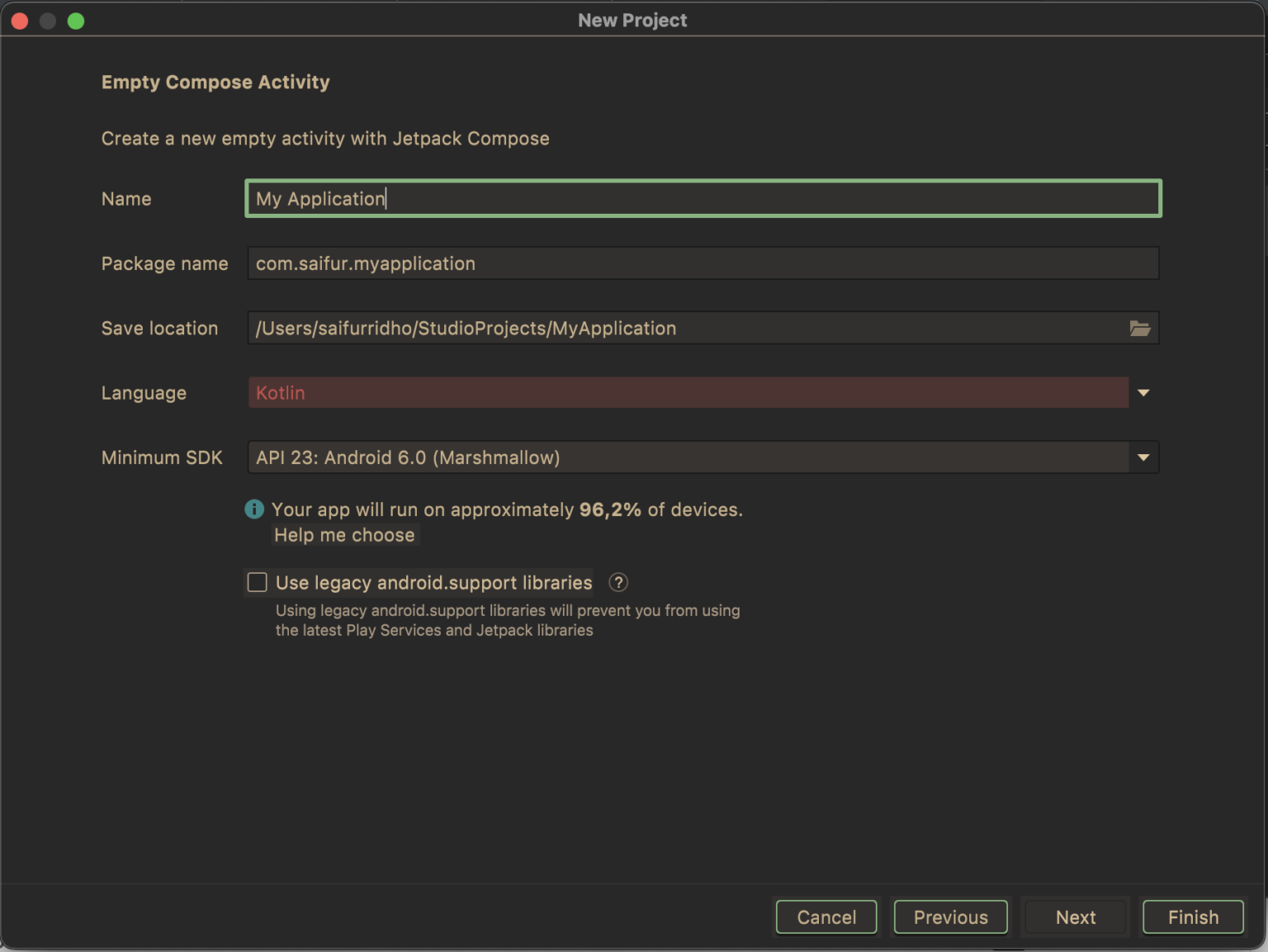This screenshot has width=1268, height=952.
Task: Click the Package name input field
Action: [x=703, y=263]
